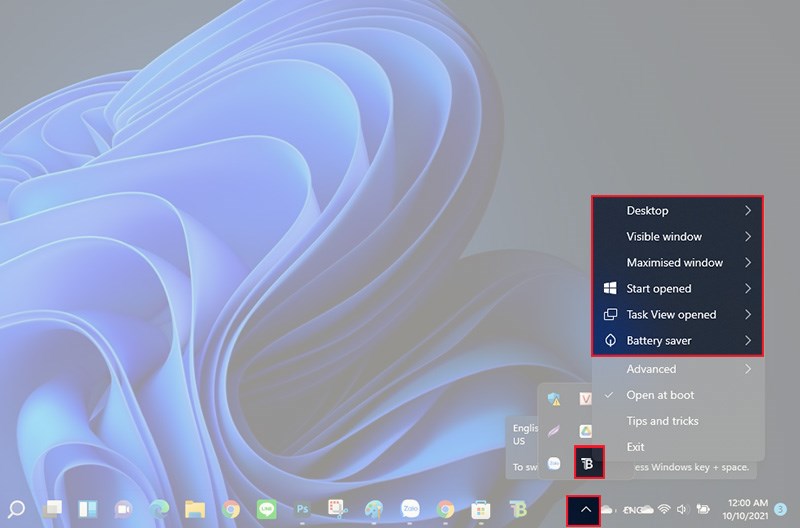Screen dimensions: 800x528
Task: Open Tips and tricks
Action: (x=677, y=421)
